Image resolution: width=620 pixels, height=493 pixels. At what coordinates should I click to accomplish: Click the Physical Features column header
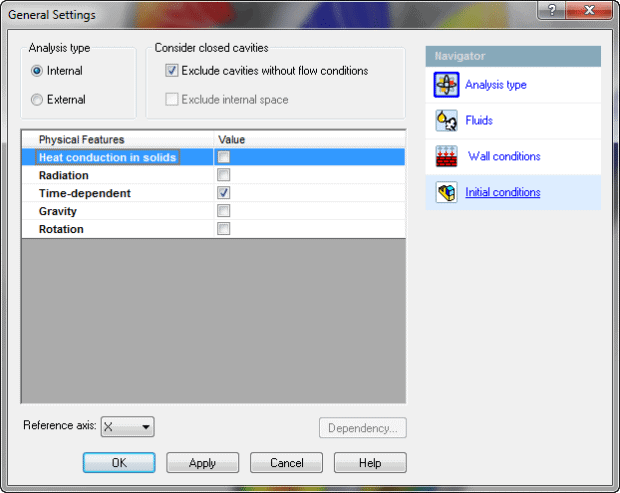(118, 140)
